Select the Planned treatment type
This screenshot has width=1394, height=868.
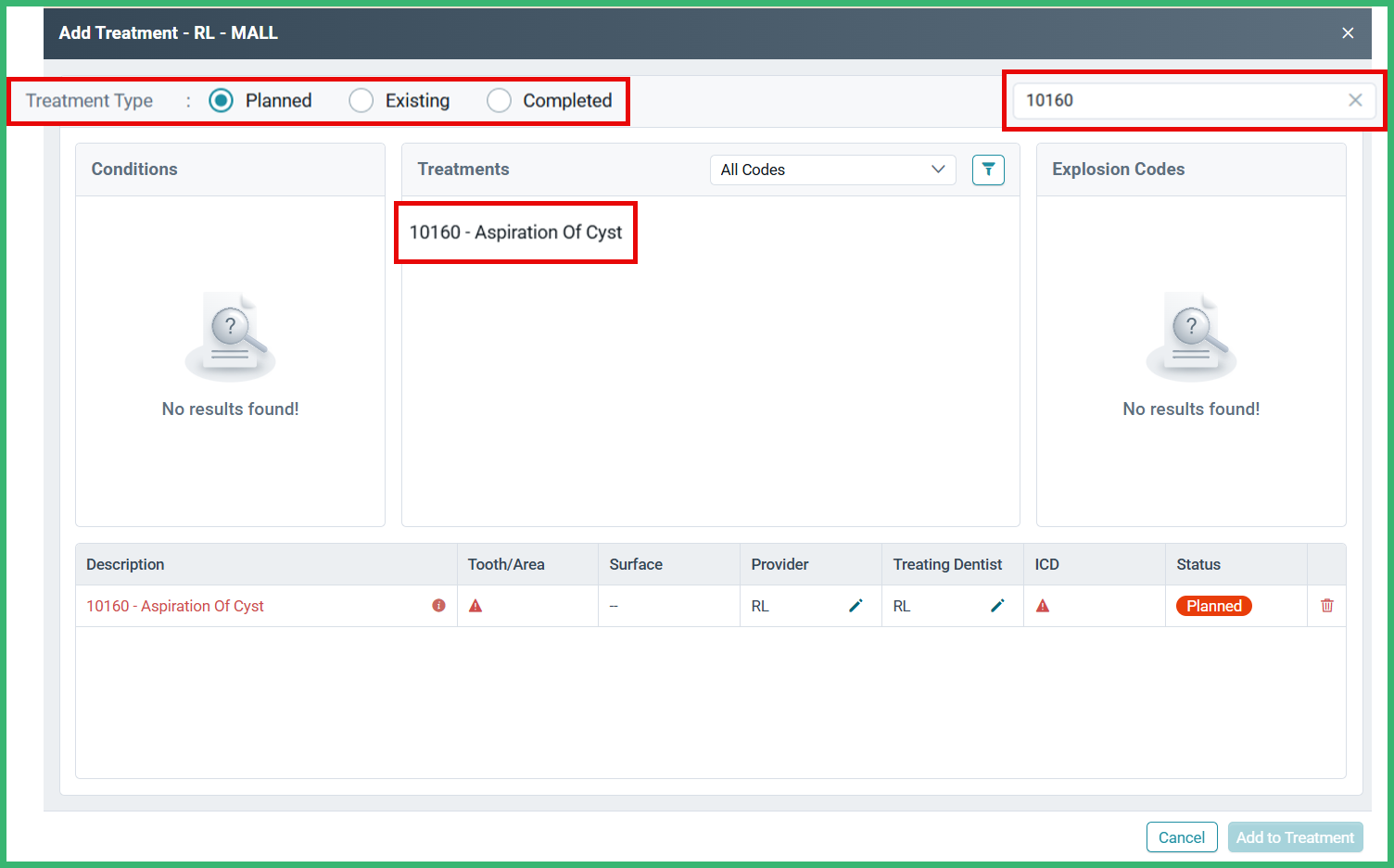tap(221, 100)
